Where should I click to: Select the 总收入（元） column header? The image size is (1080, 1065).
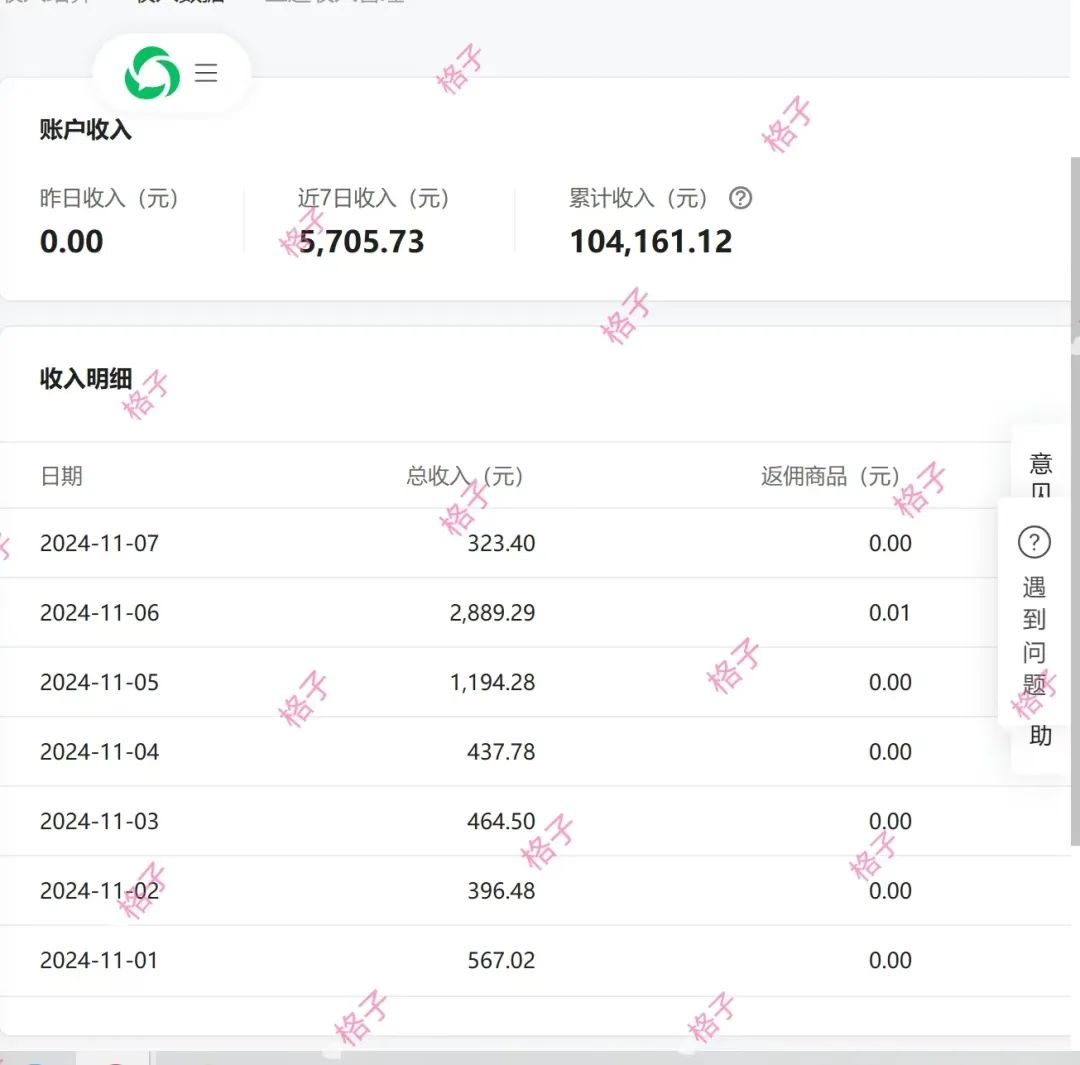(465, 476)
